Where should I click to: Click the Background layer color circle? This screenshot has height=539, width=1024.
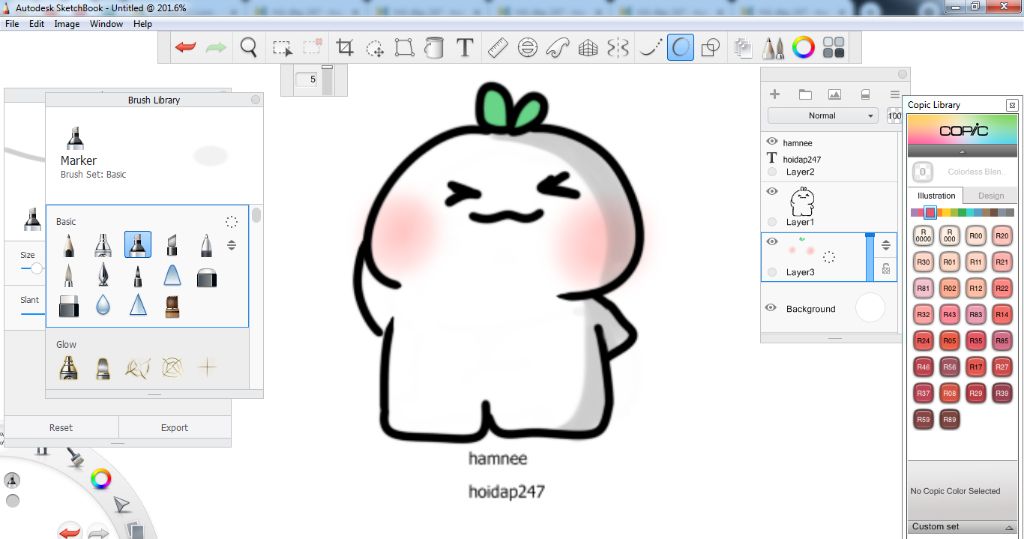870,307
